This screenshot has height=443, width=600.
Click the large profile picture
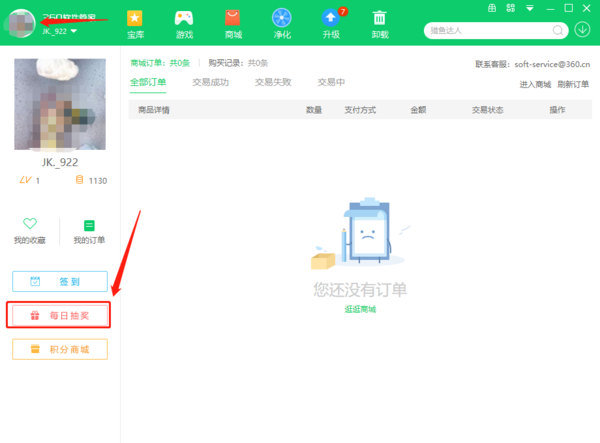pos(60,104)
